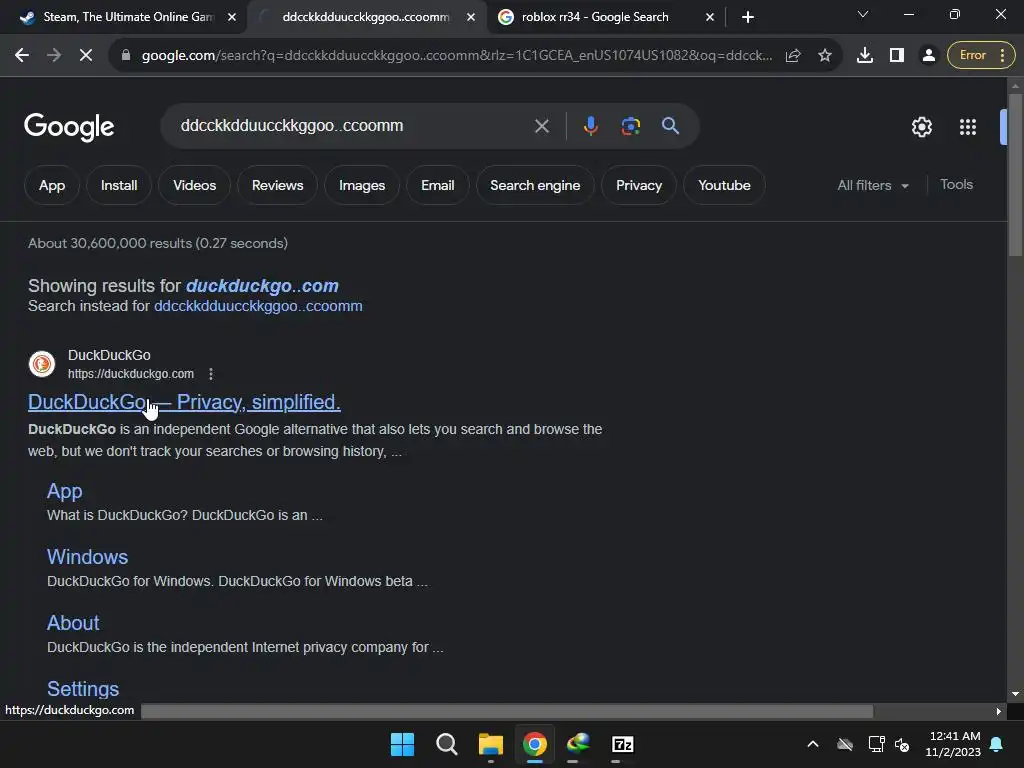This screenshot has height=768, width=1024.
Task: Open the App sitelink
Action: pyautogui.click(x=65, y=491)
